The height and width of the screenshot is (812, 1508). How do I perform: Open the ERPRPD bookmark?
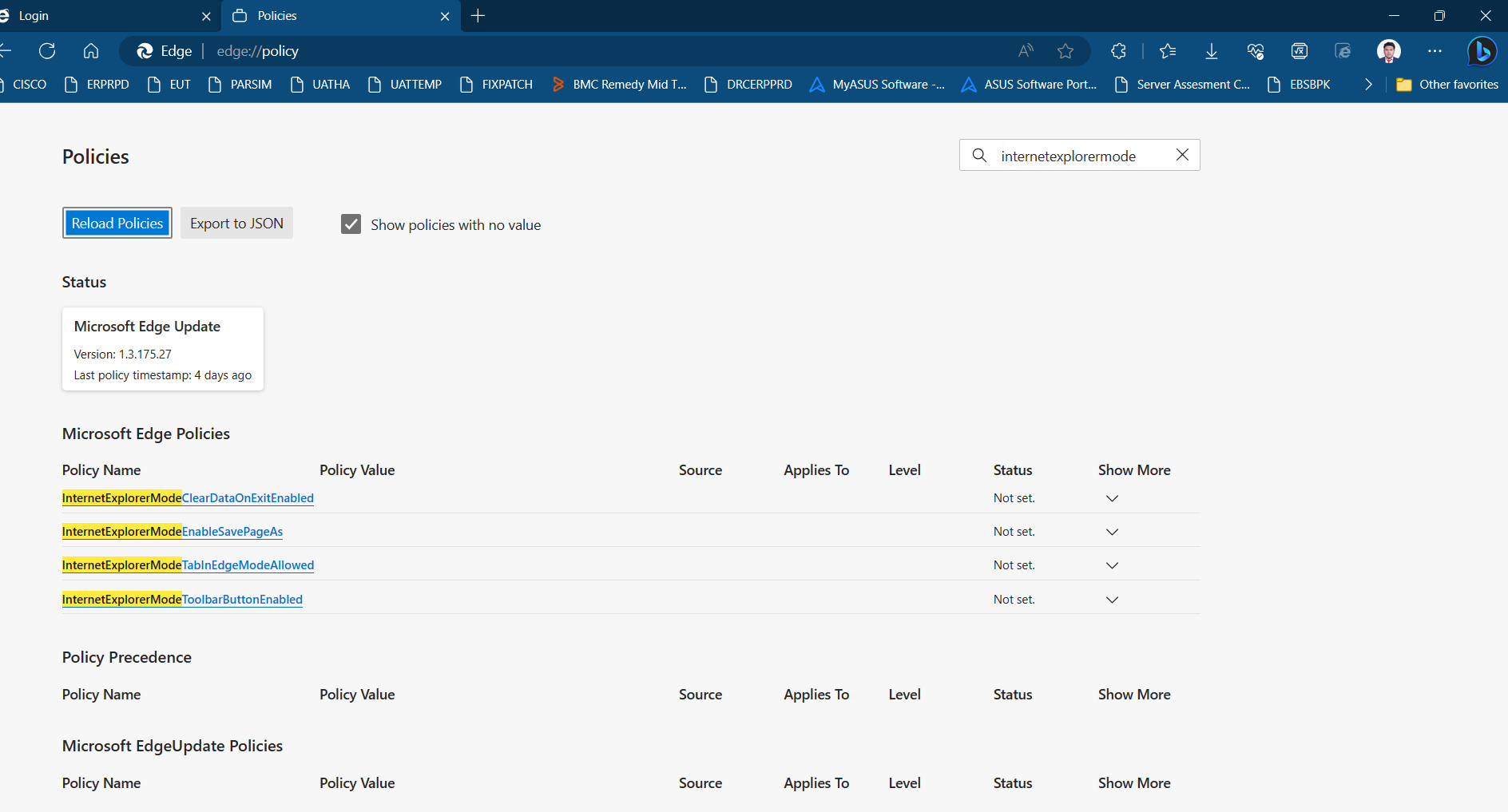[x=97, y=85]
